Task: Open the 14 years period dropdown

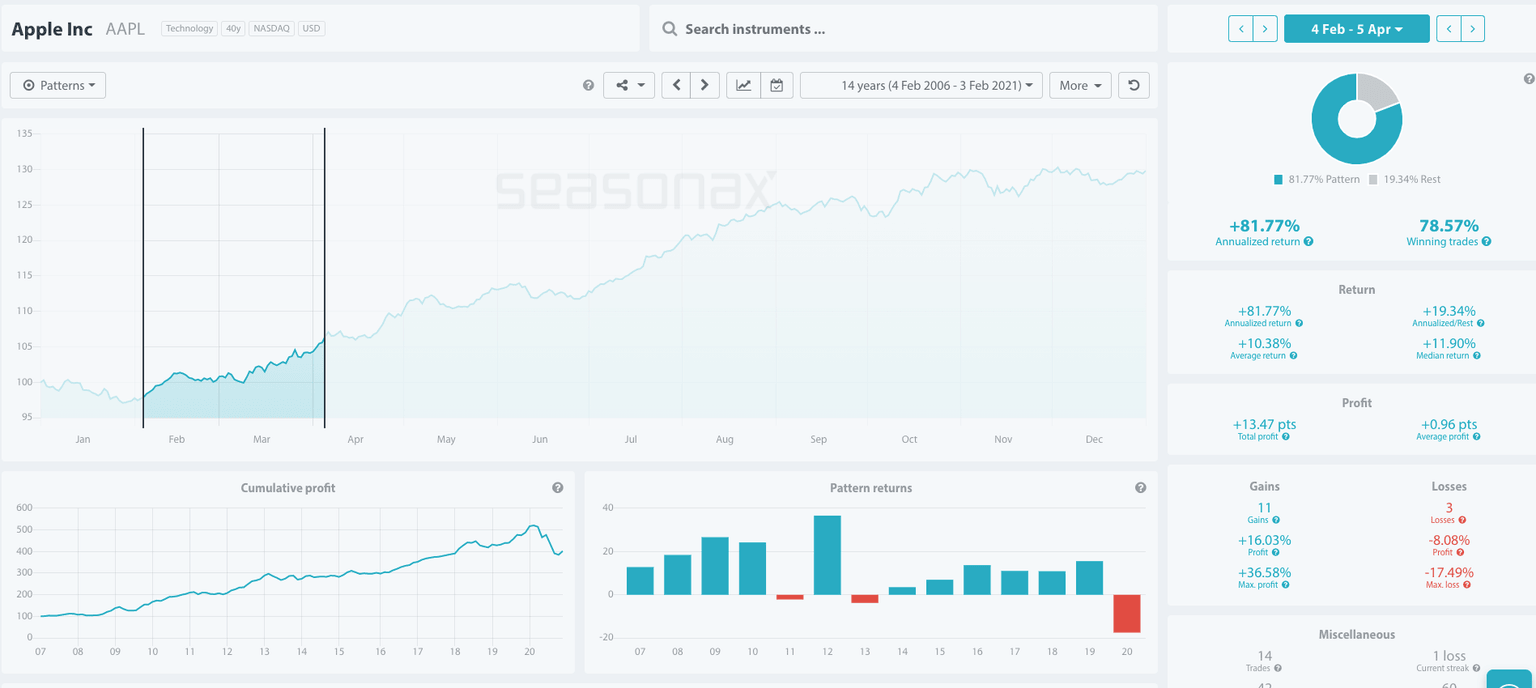Action: coord(921,85)
